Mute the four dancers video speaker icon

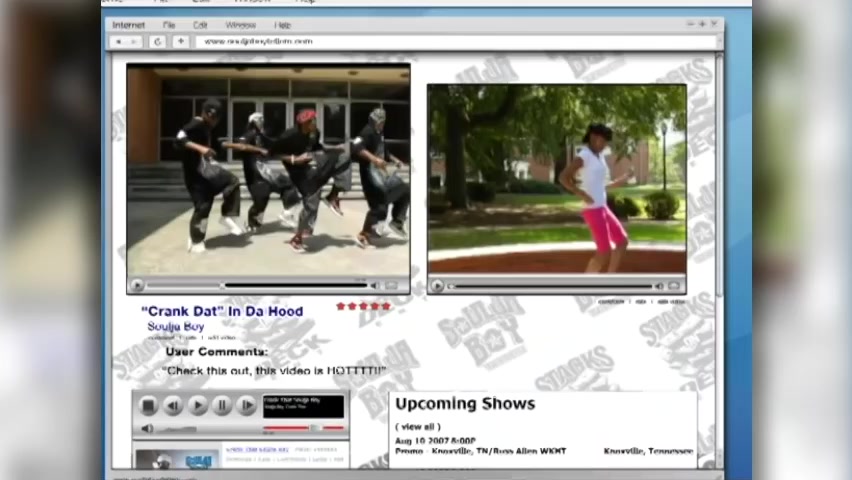coord(375,285)
